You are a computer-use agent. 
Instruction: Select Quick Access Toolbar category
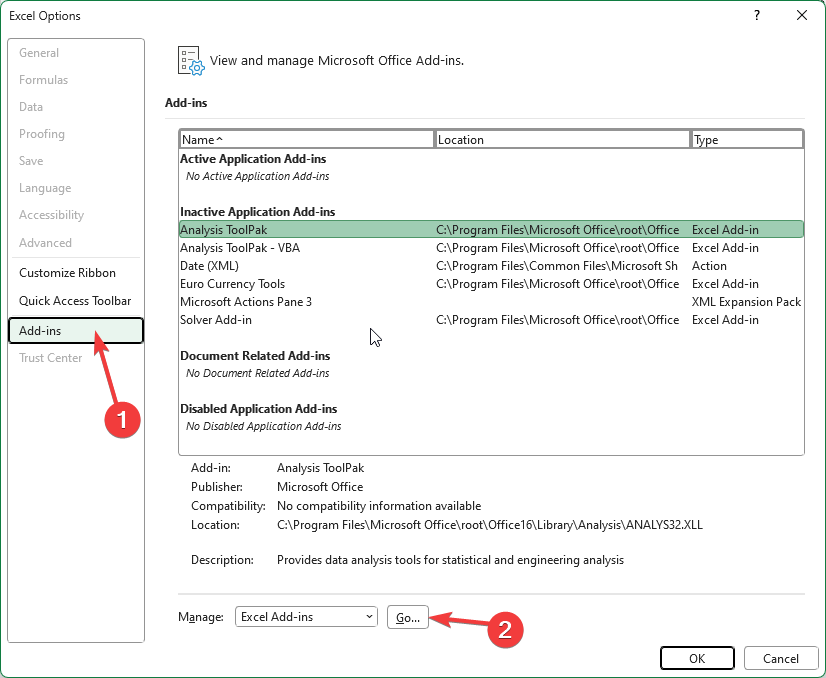tap(75, 301)
